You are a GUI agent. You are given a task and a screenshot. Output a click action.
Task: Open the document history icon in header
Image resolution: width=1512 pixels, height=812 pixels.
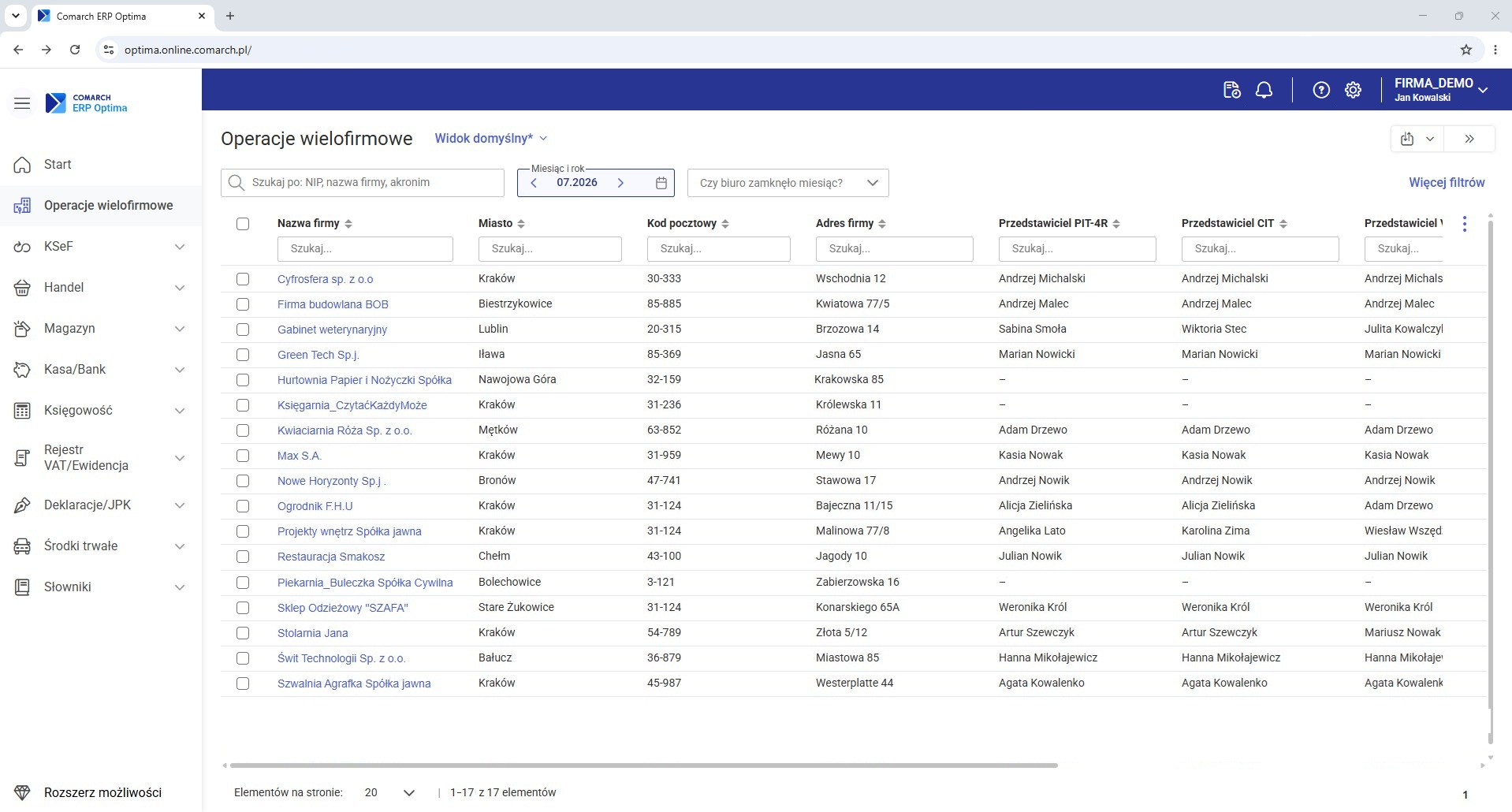click(1231, 90)
